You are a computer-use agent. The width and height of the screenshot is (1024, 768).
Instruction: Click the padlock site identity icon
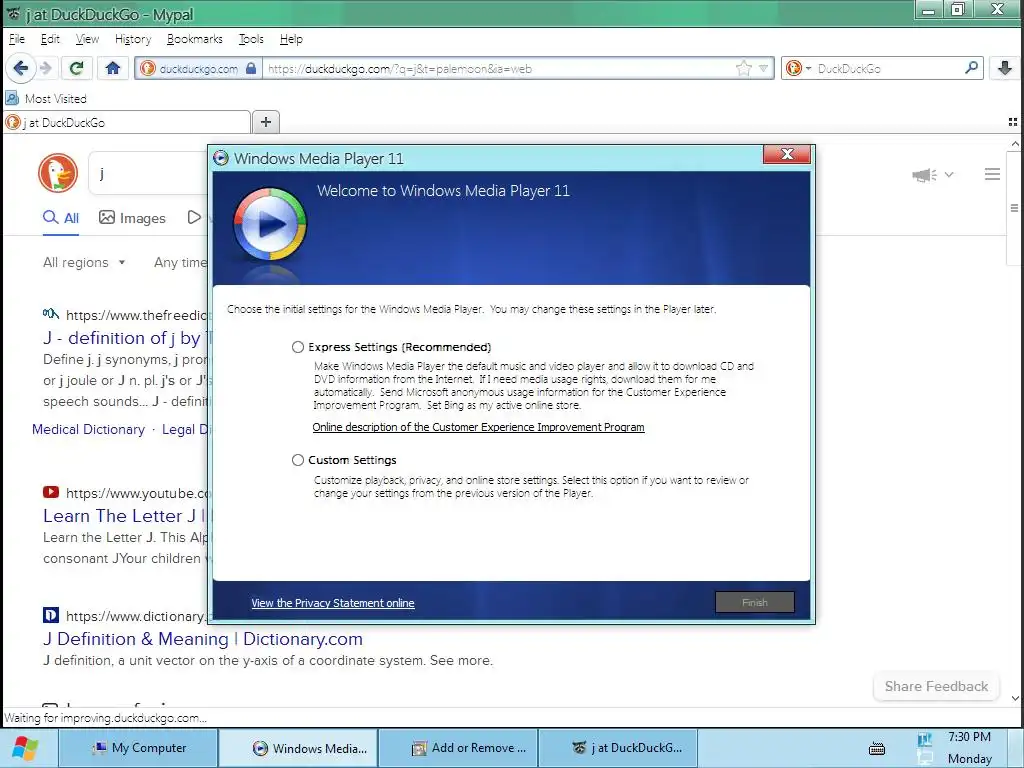coord(251,68)
